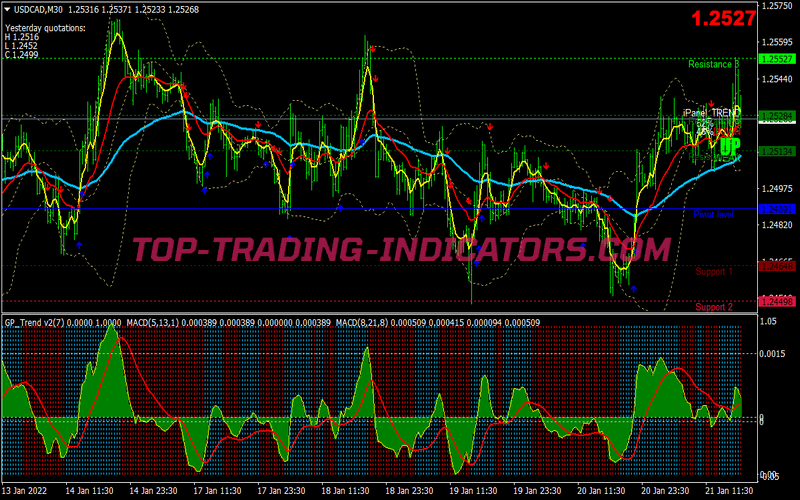The width and height of the screenshot is (800, 500).
Task: Open the chart menu triangle beside USDCAD,M30
Action: (x=7, y=9)
